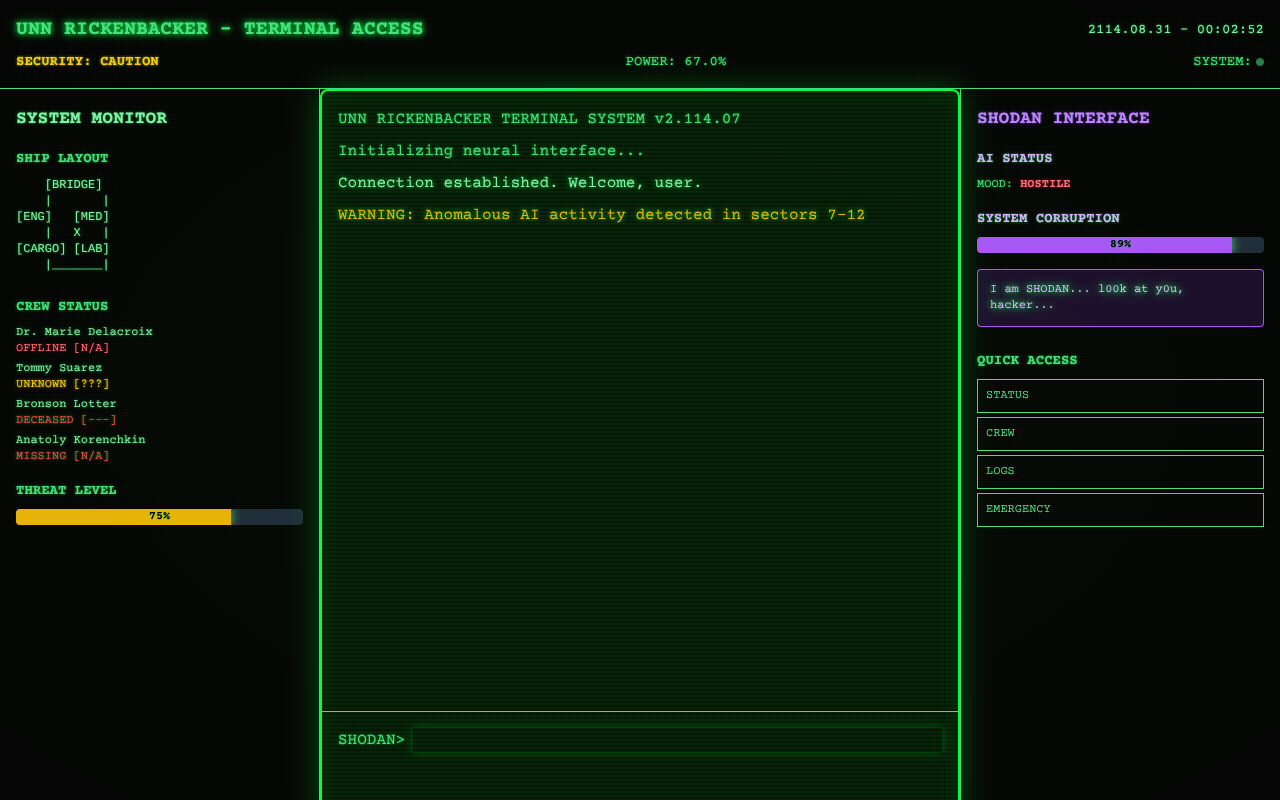Trigger the EMERGENCY quick access command
Screen dimensions: 1280x800
(x=1119, y=509)
